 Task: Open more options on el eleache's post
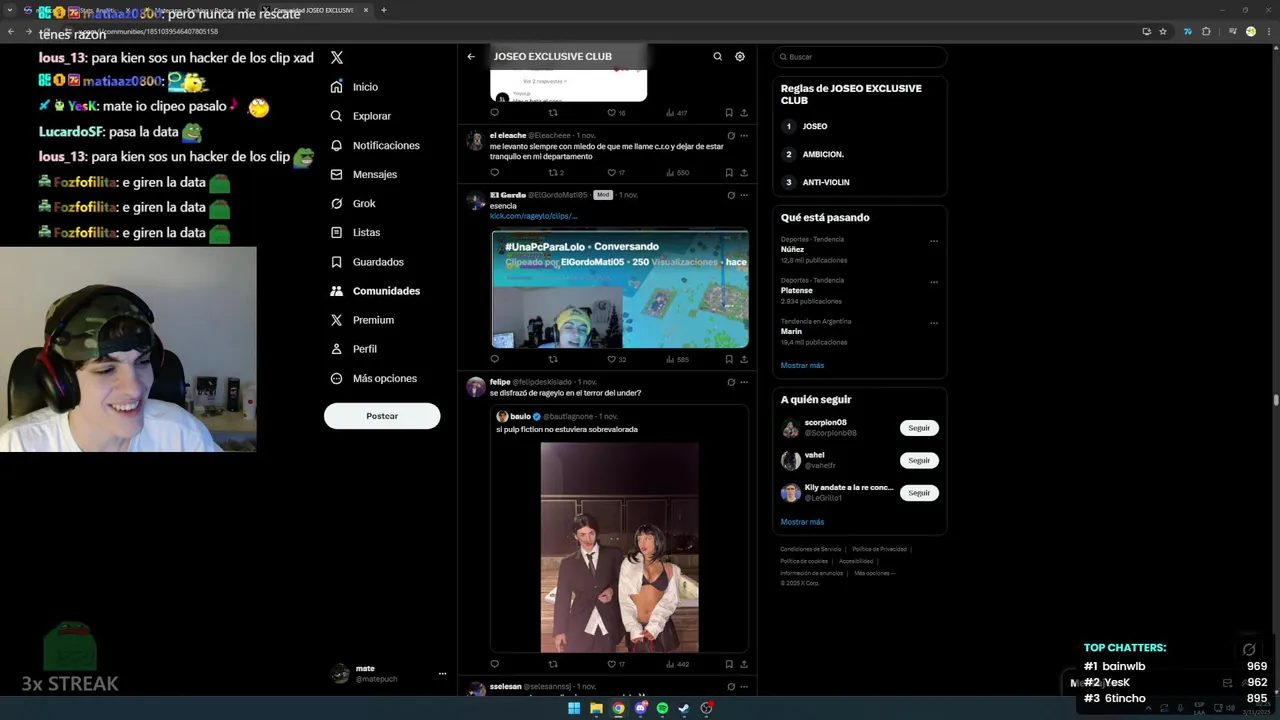[x=744, y=135]
